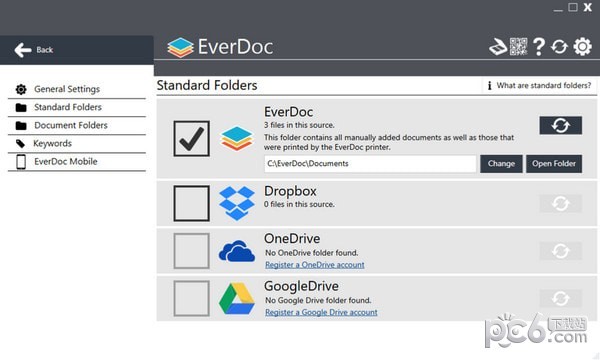This screenshot has width=600, height=360.
Task: Click the Back arrow icon
Action: [23, 50]
